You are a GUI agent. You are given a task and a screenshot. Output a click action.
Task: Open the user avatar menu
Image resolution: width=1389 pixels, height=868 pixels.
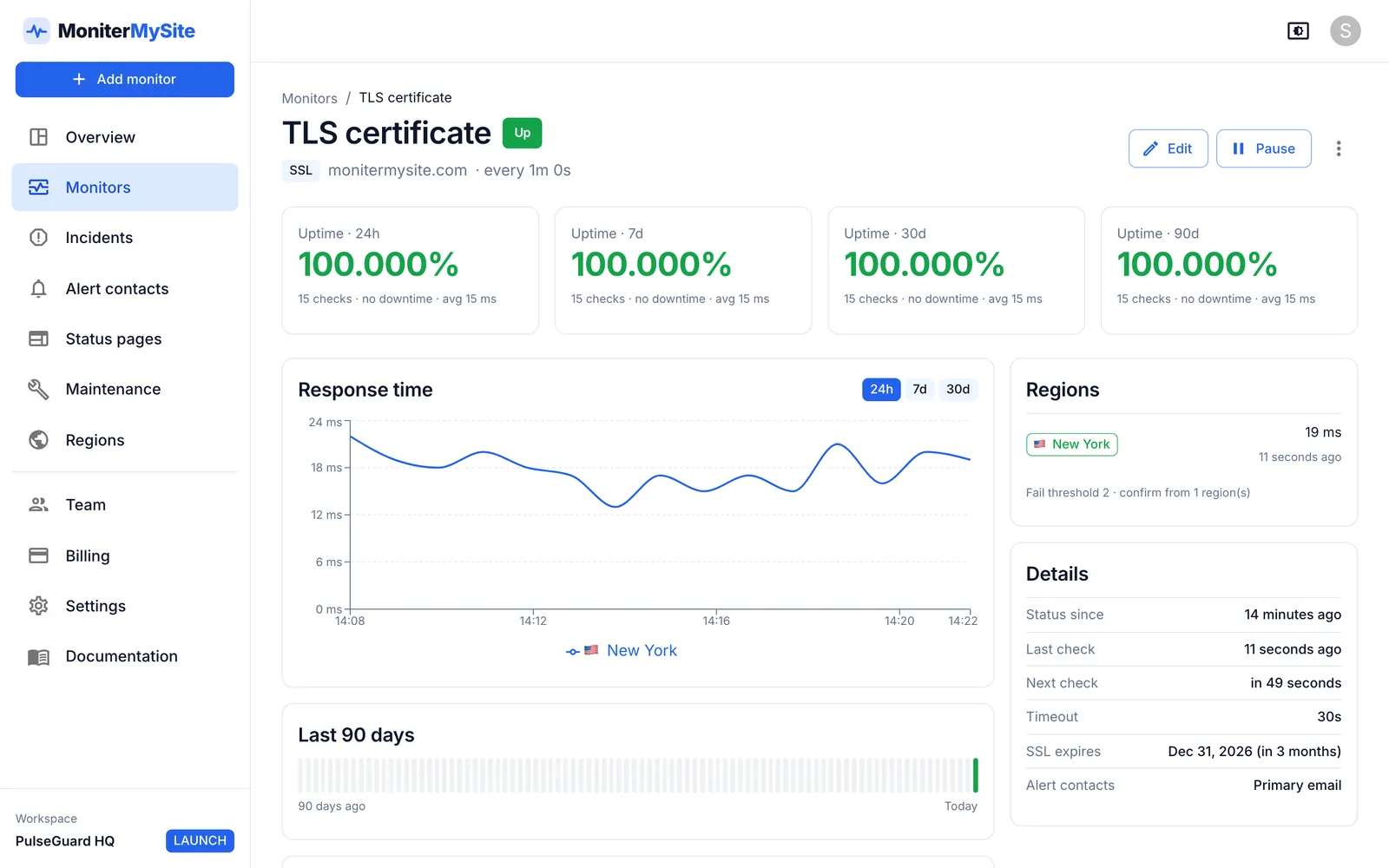(1345, 31)
